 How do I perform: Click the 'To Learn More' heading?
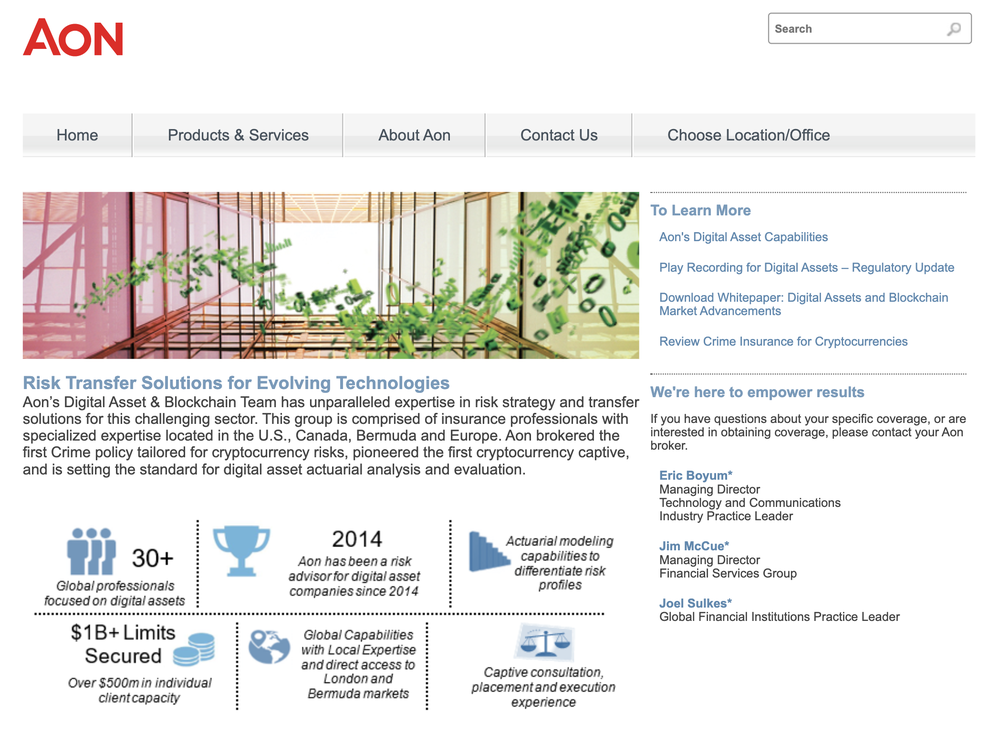(700, 210)
